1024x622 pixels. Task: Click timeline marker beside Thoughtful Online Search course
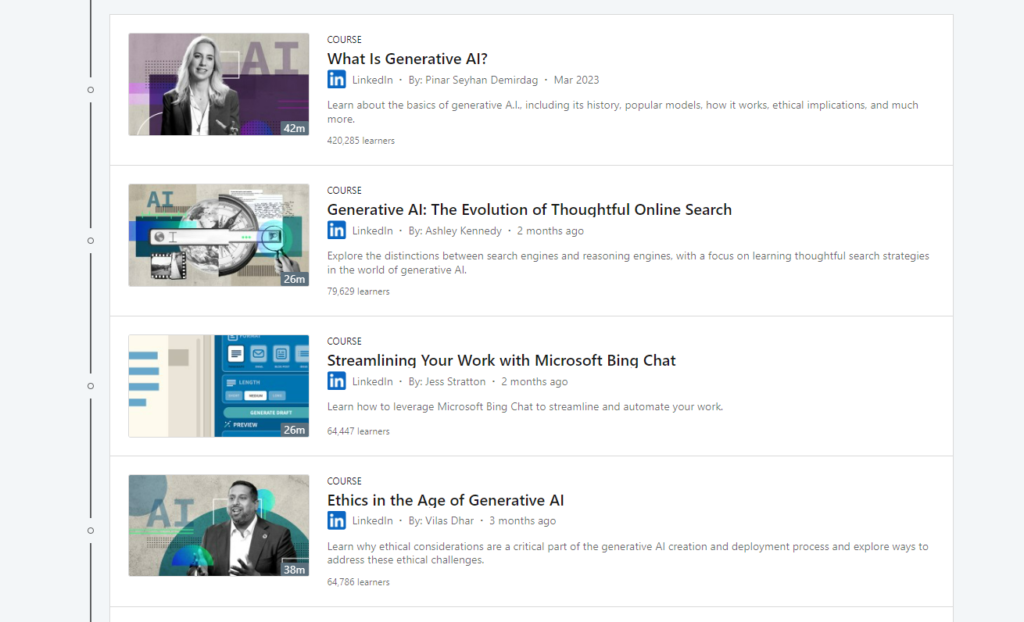tap(91, 241)
